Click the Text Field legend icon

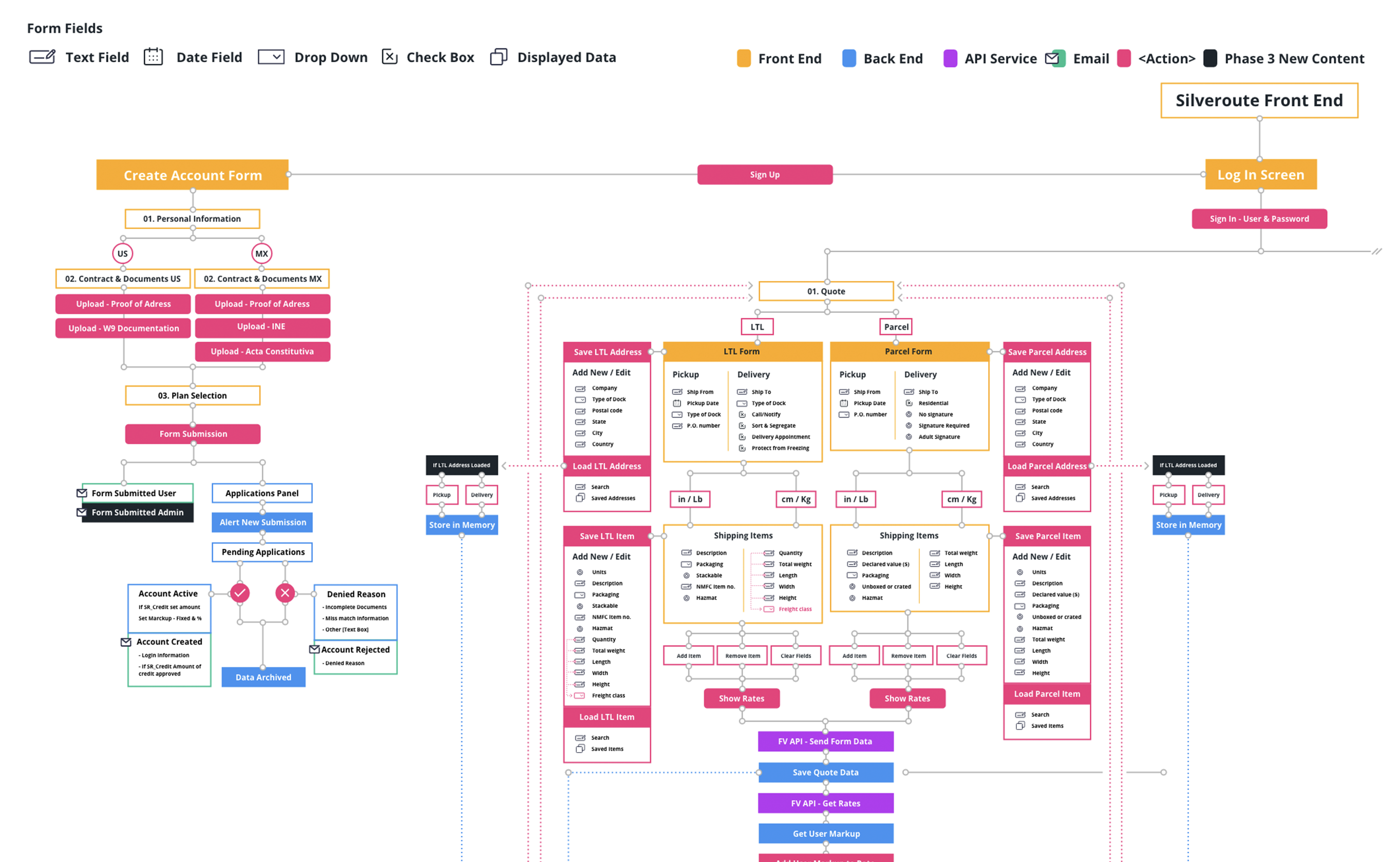(x=42, y=57)
